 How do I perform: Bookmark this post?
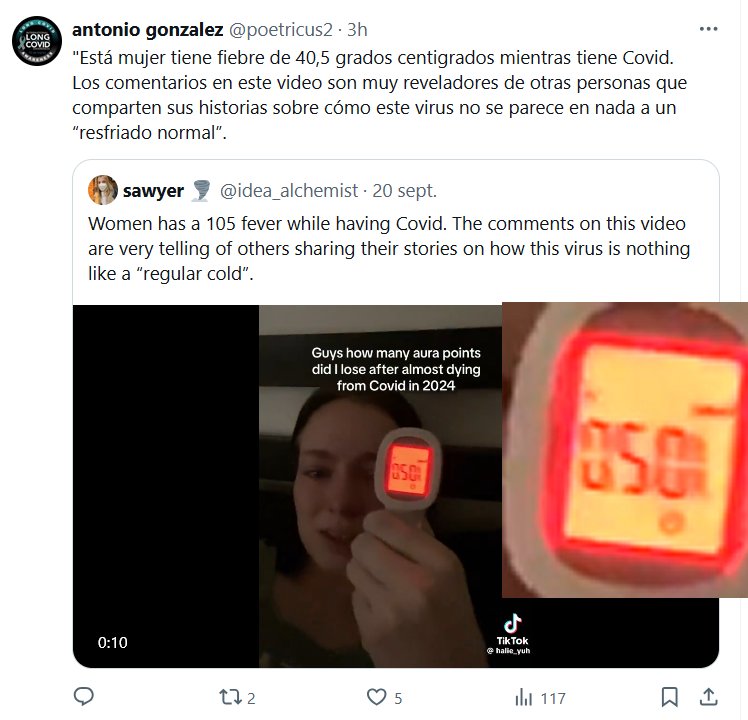pyautogui.click(x=669, y=697)
